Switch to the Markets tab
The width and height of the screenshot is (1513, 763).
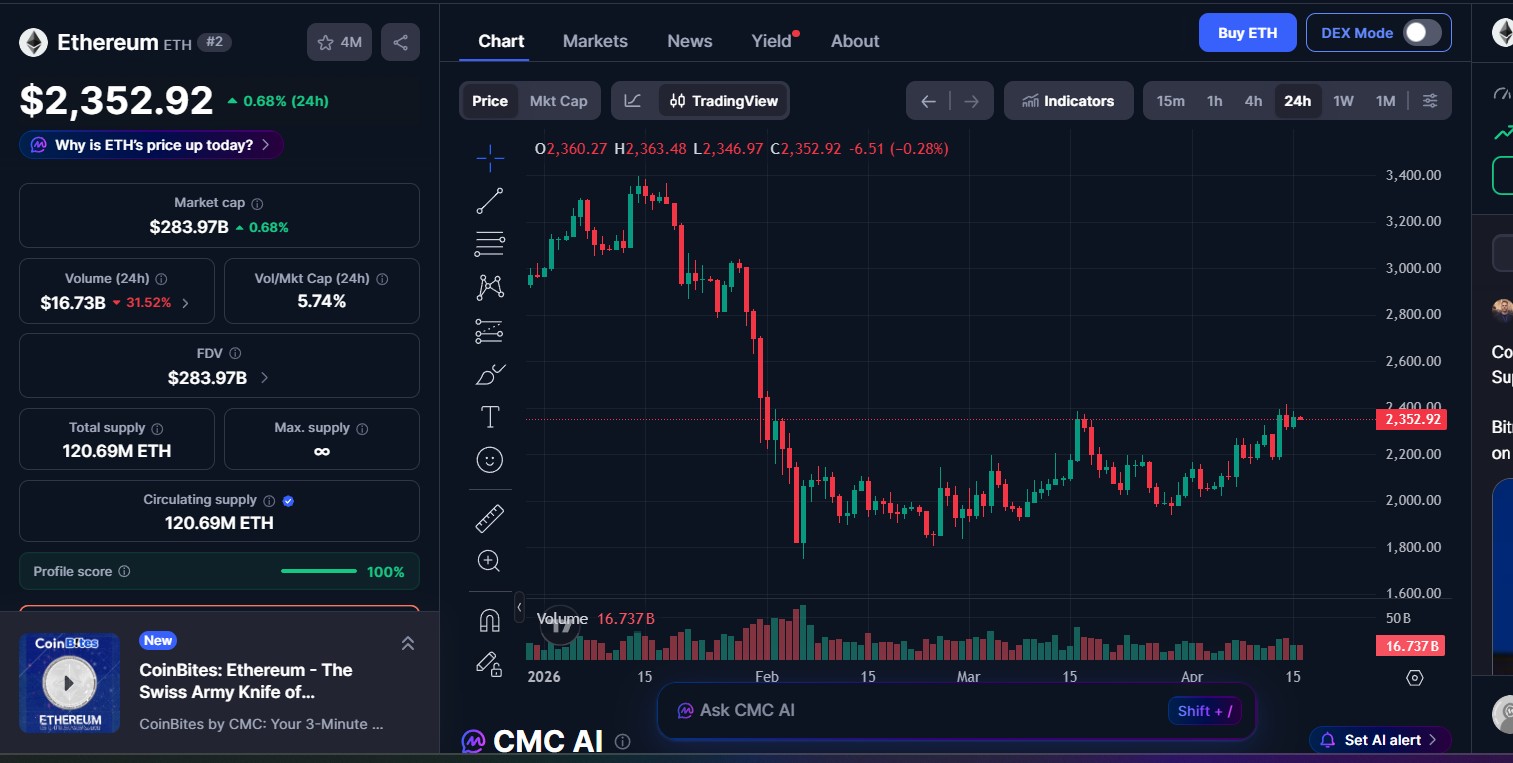coord(595,41)
